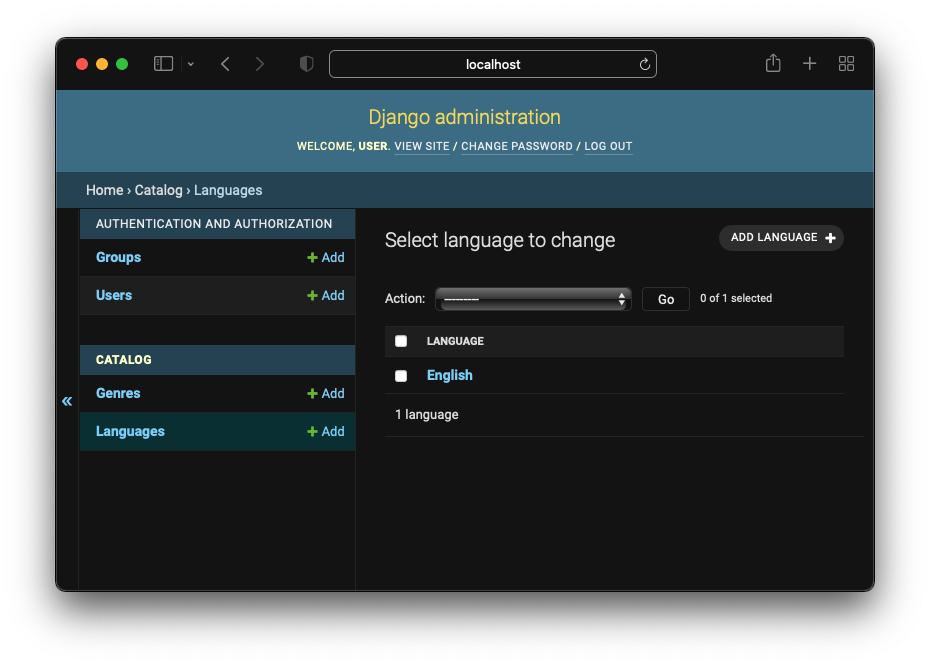
Task: Click the Go button
Action: coord(665,299)
